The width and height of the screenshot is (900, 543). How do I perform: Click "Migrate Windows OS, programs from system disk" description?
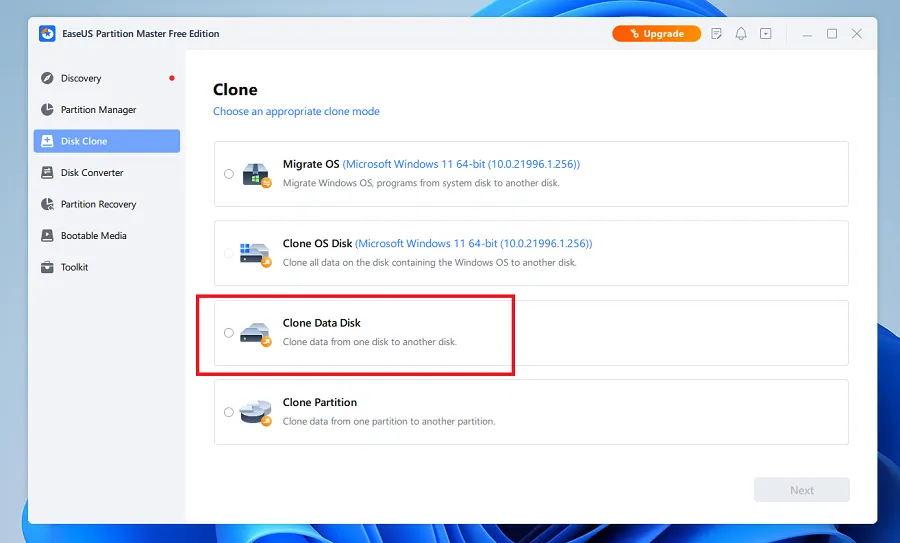[x=421, y=183]
